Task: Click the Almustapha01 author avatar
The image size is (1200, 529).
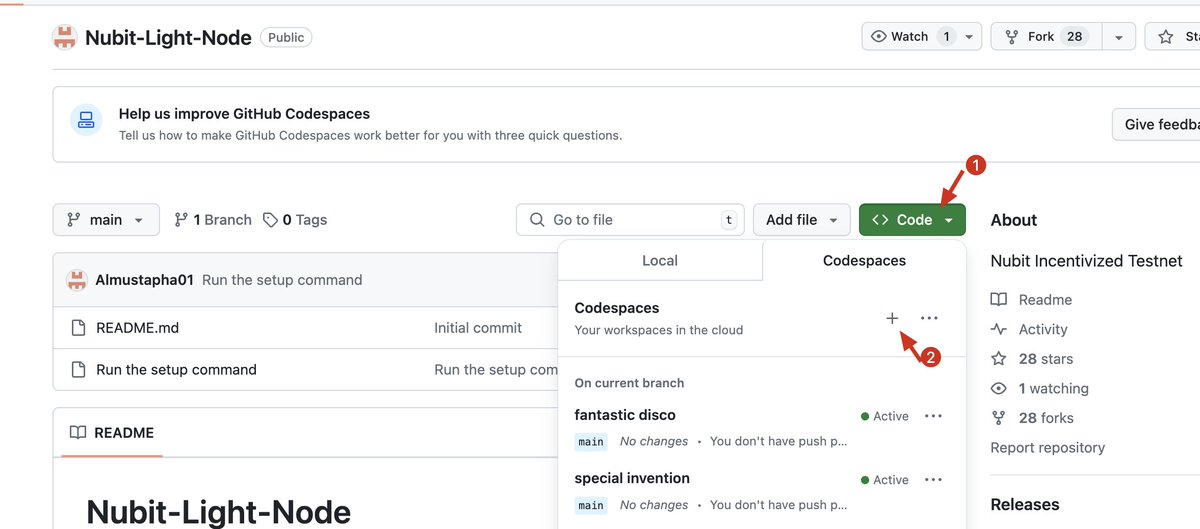Action: click(77, 280)
